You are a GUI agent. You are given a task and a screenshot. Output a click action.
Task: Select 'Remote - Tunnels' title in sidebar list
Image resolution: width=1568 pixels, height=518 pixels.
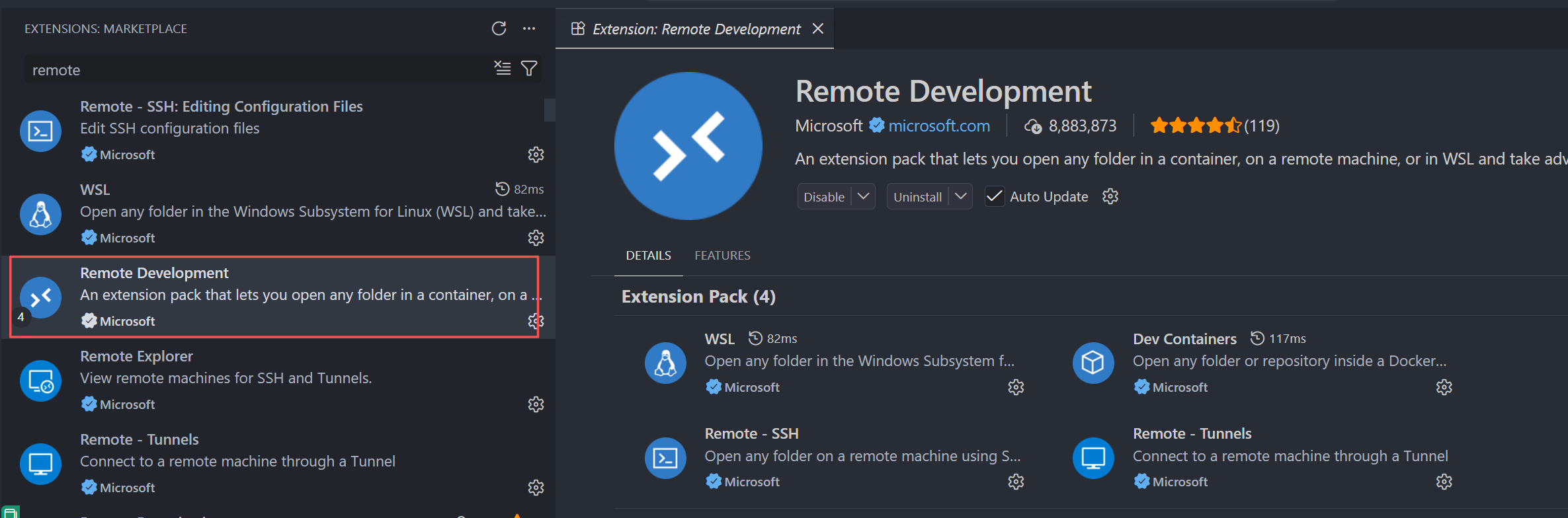click(x=140, y=439)
